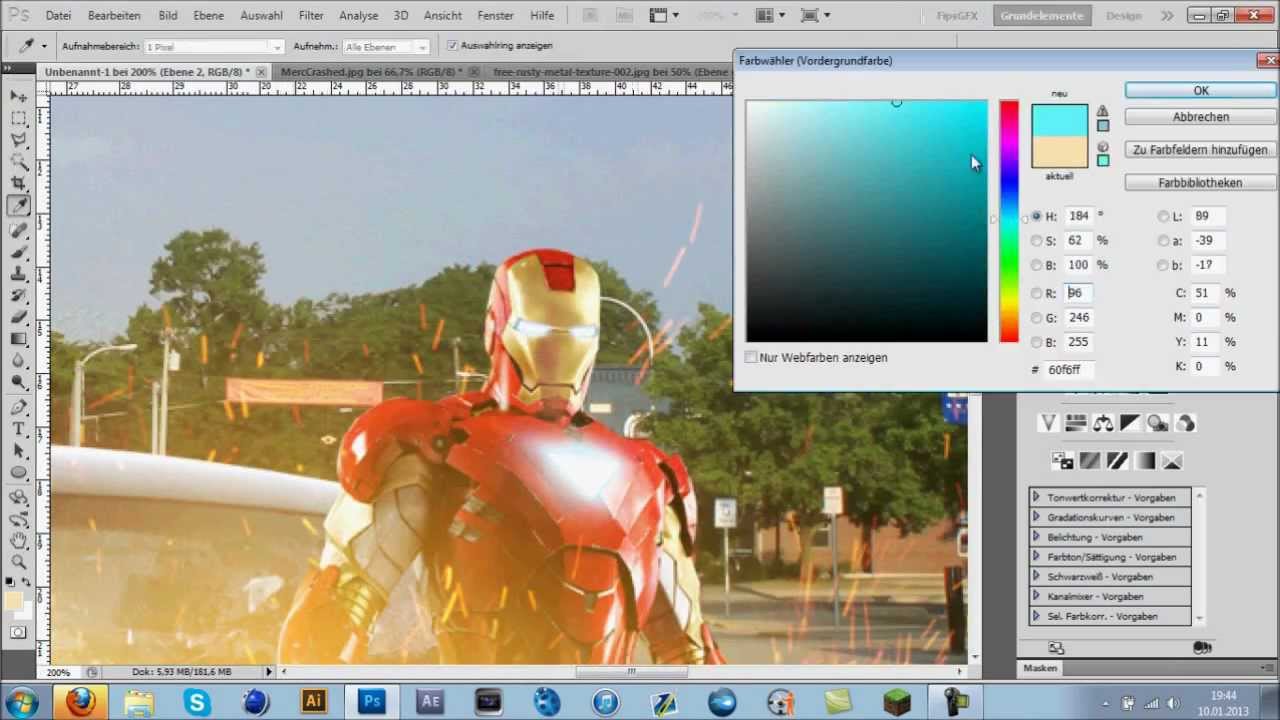Open the Filter menu
1280x720 pixels.
pyautogui.click(x=311, y=16)
